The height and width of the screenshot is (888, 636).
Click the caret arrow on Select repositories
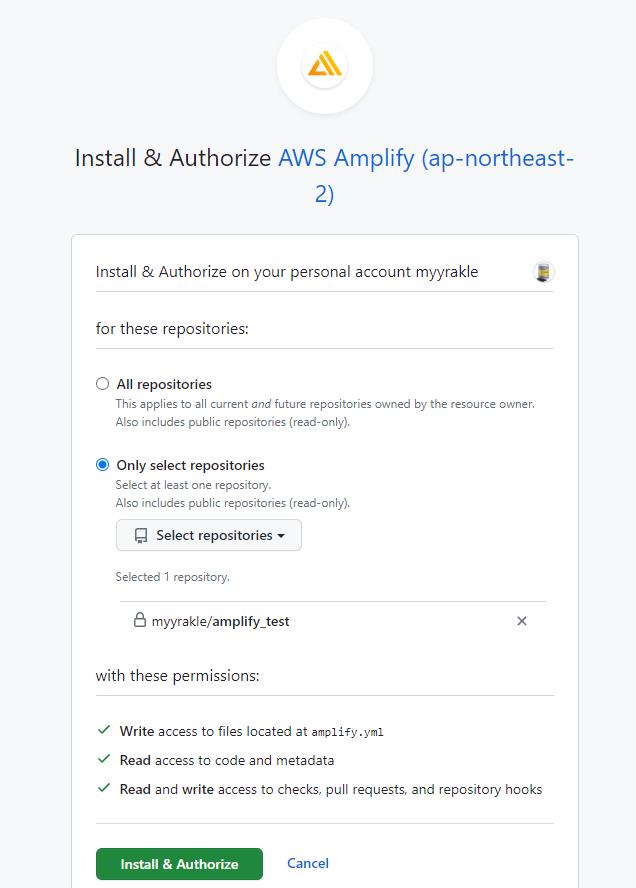[281, 537]
